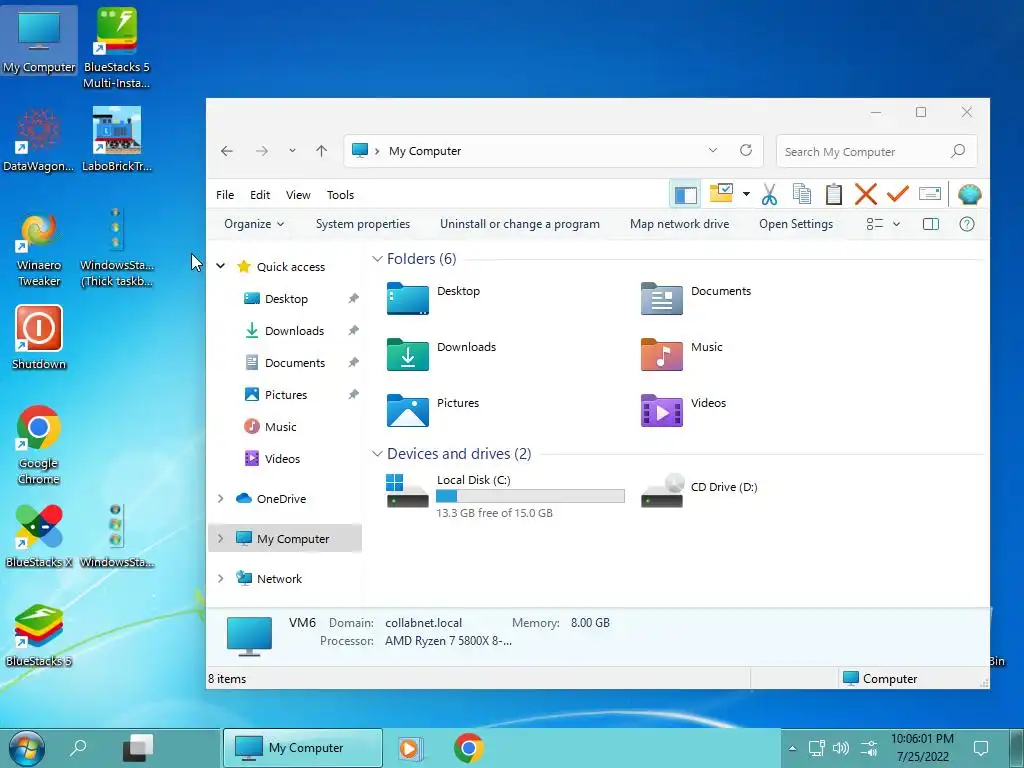Image resolution: width=1024 pixels, height=768 pixels.
Task: Click the Local Disk C usage bar
Action: click(530, 496)
